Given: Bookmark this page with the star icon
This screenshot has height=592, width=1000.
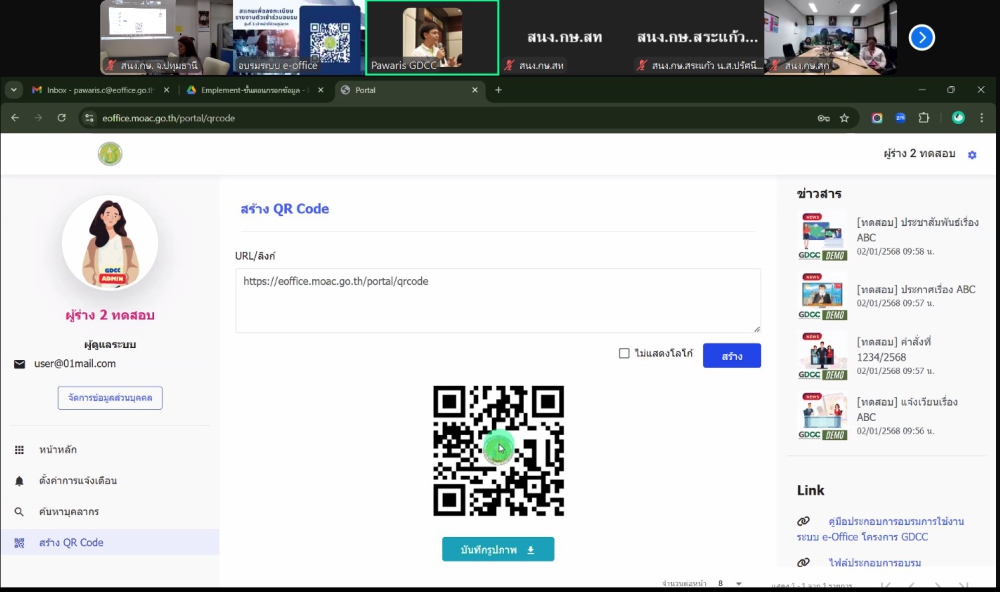Looking at the screenshot, I should point(844,118).
